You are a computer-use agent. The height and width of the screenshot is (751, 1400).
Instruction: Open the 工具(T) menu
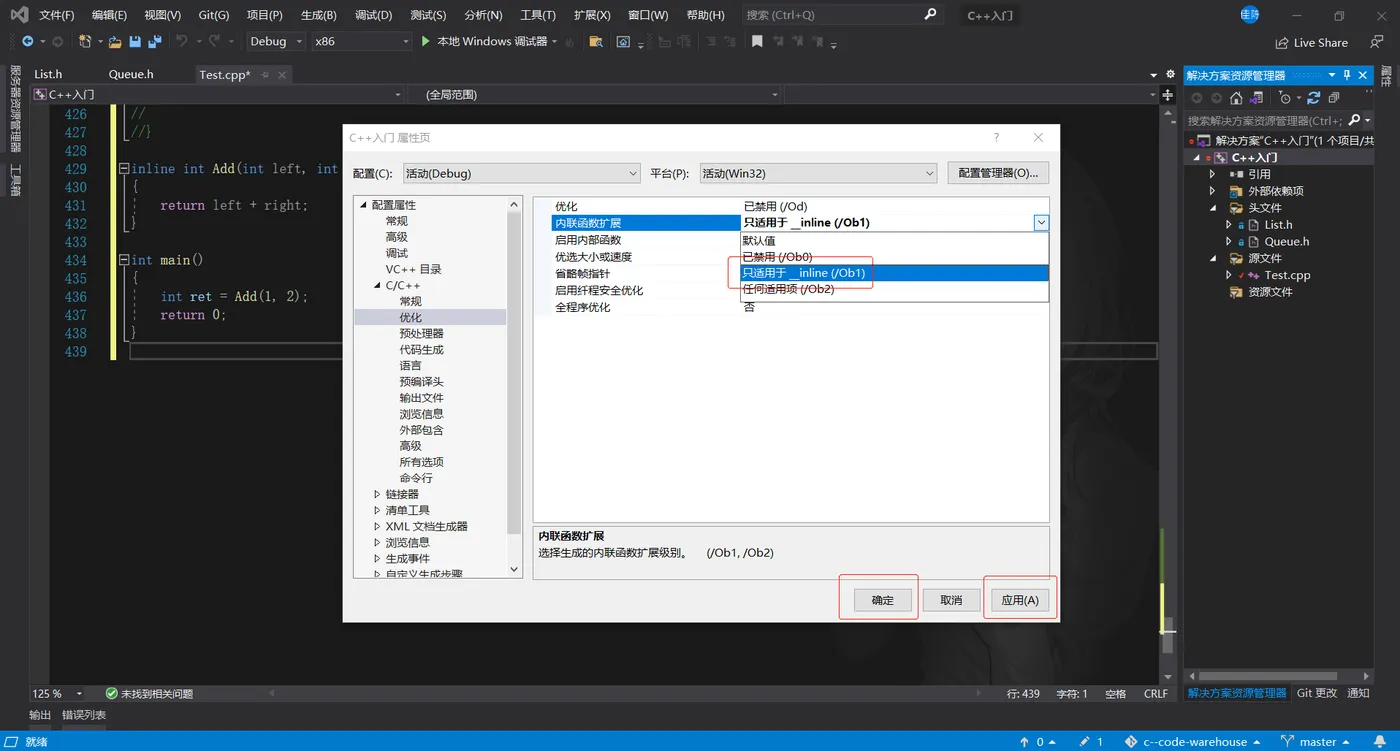pos(538,15)
